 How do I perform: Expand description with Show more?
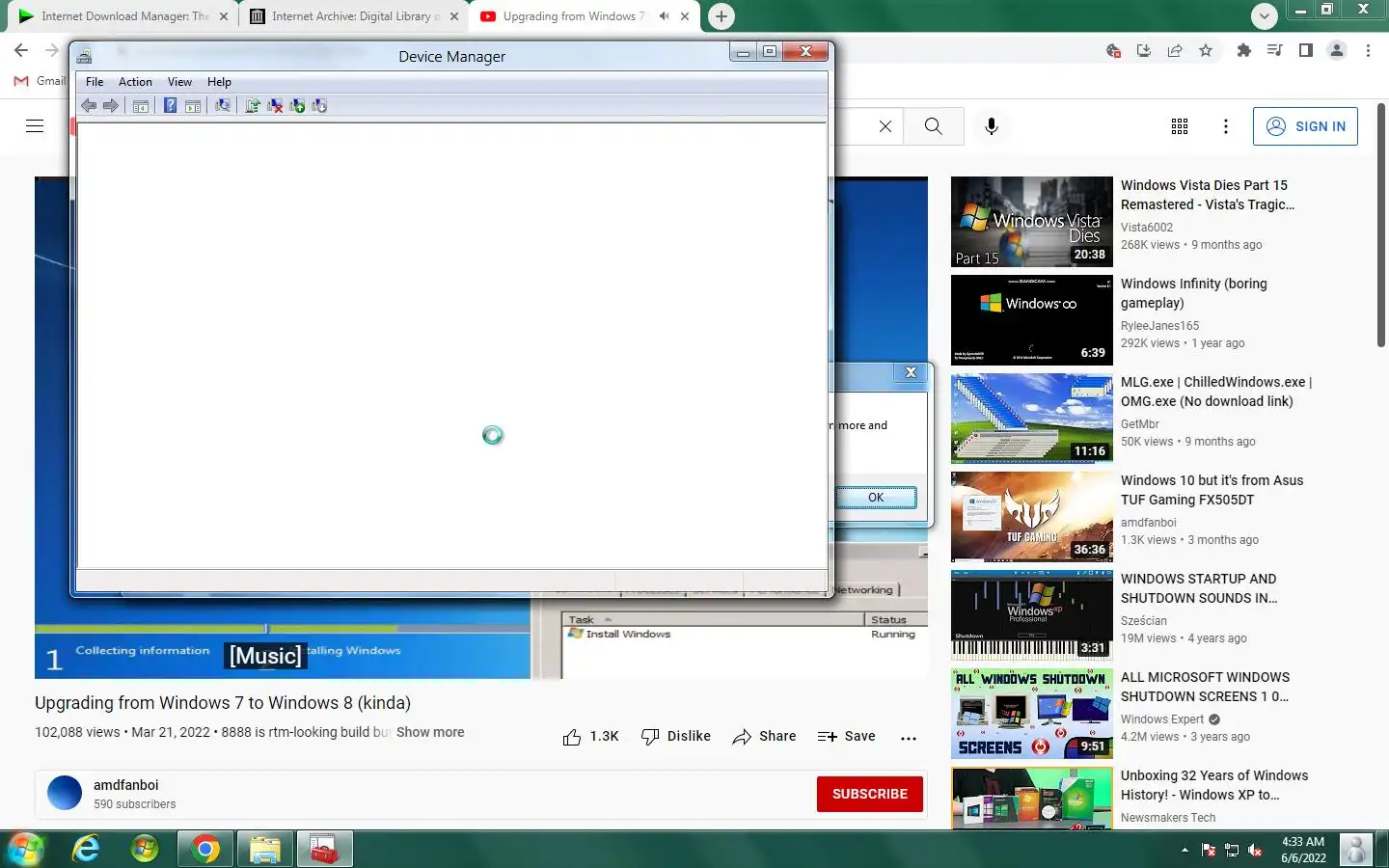430,732
